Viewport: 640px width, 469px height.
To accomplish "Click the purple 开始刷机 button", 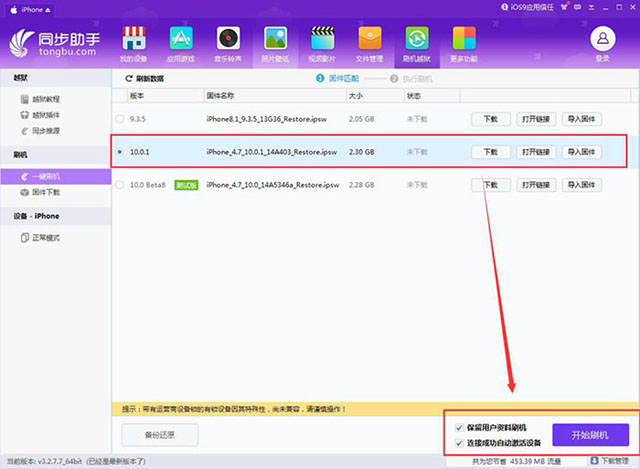I will [x=590, y=435].
